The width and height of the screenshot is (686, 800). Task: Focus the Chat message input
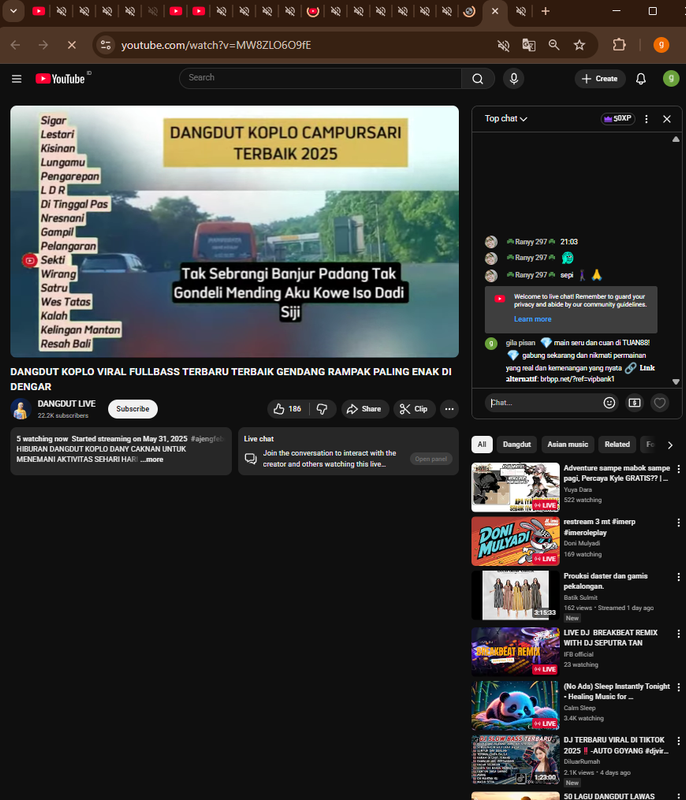point(544,403)
